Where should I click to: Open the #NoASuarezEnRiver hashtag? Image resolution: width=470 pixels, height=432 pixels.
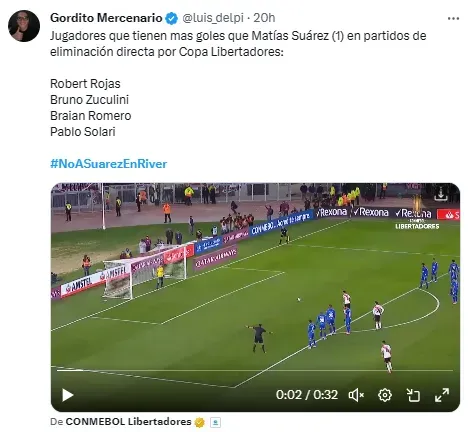click(x=109, y=164)
